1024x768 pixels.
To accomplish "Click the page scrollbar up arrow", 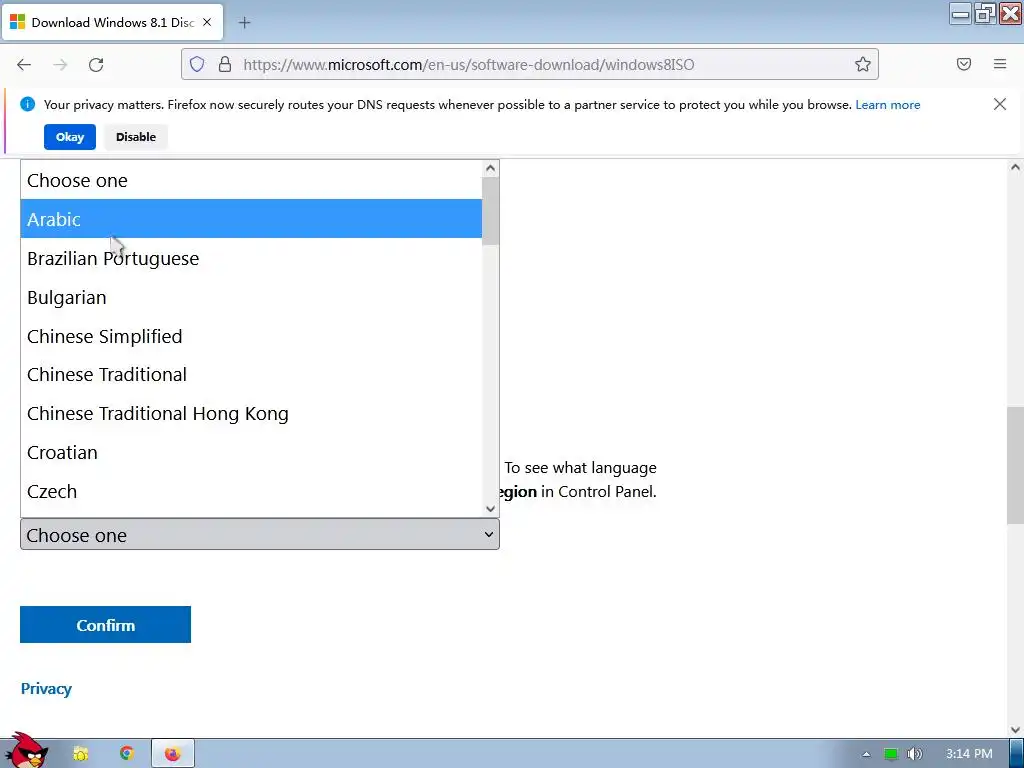I will coord(1015,167).
